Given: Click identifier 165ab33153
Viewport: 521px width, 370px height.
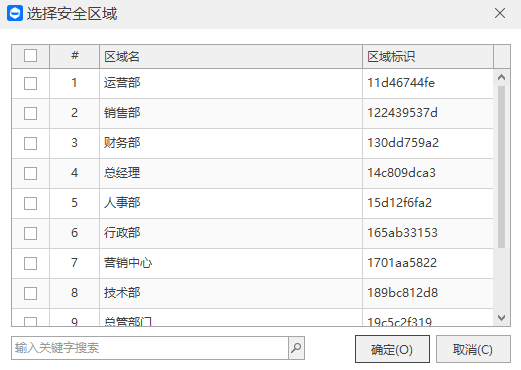Looking at the screenshot, I should pyautogui.click(x=402, y=233).
